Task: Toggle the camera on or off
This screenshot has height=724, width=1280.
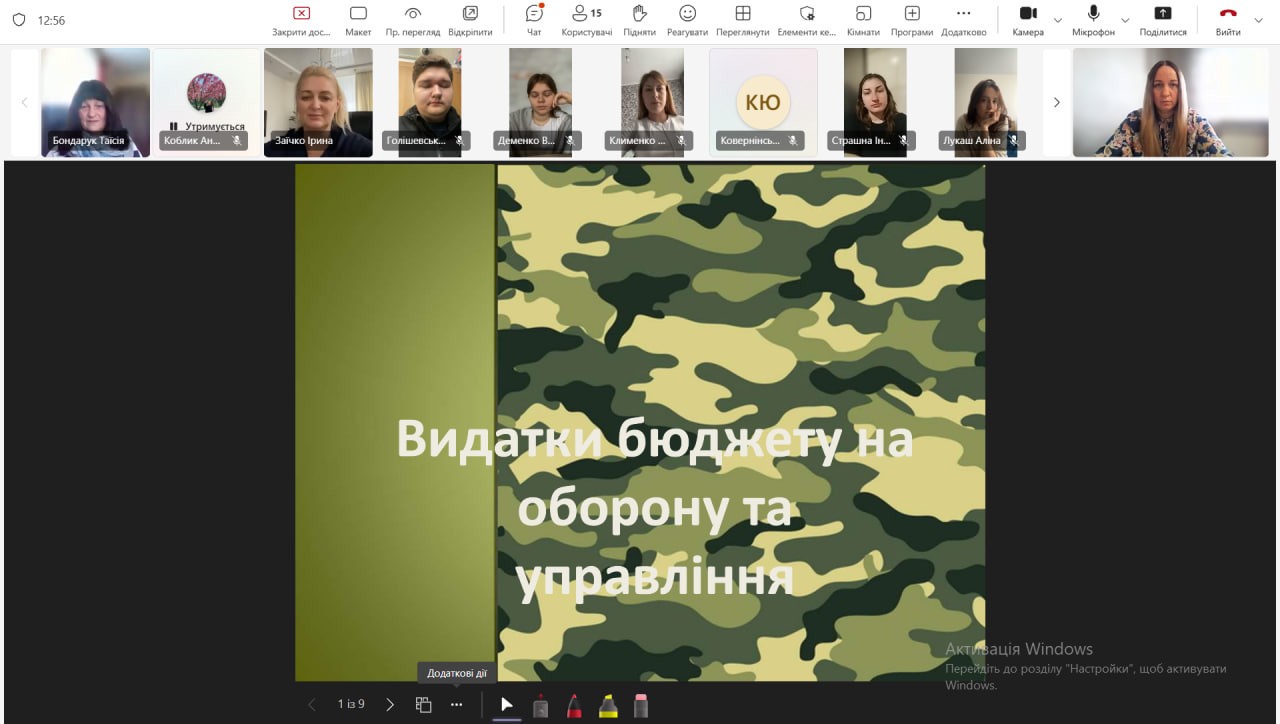Action: tap(1027, 20)
